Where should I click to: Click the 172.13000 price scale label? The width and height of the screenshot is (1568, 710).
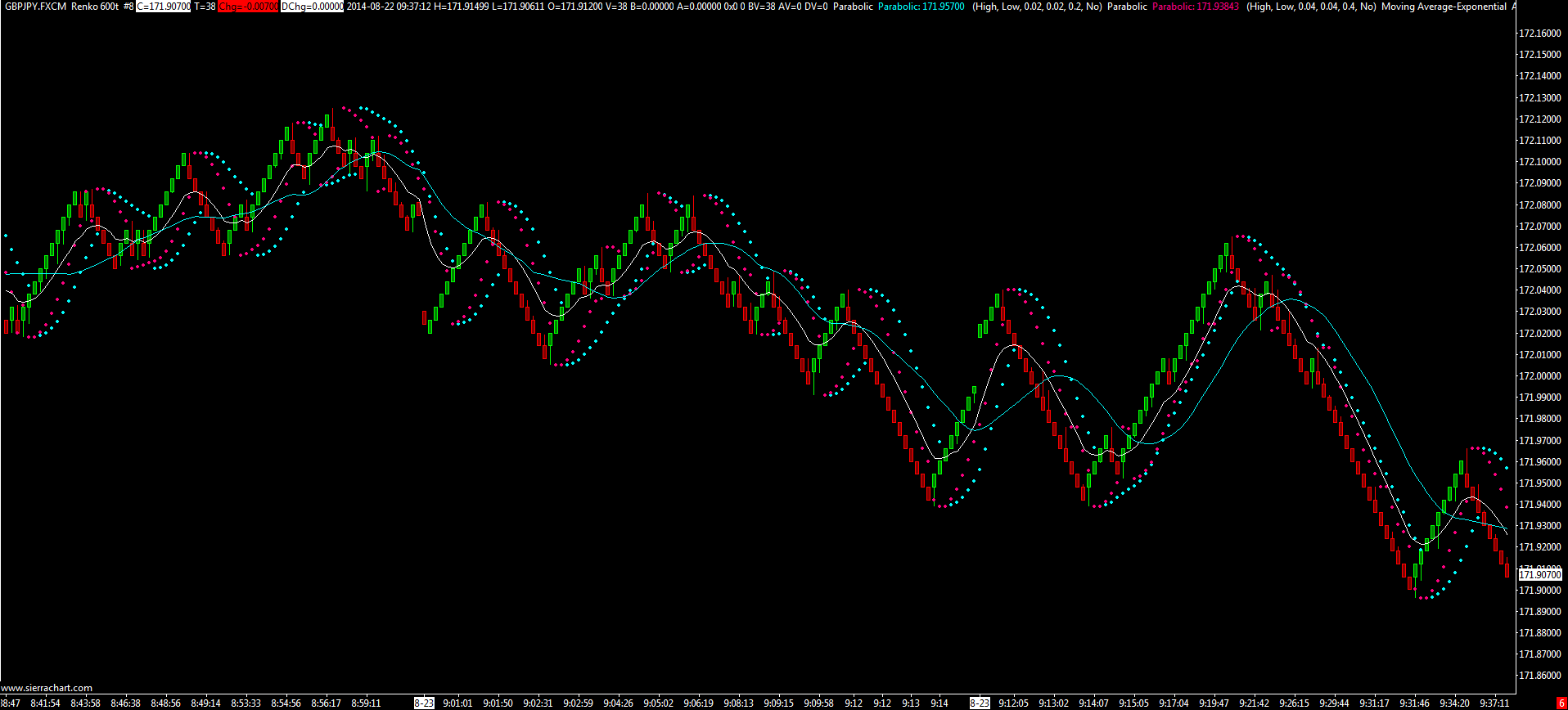pos(1539,98)
